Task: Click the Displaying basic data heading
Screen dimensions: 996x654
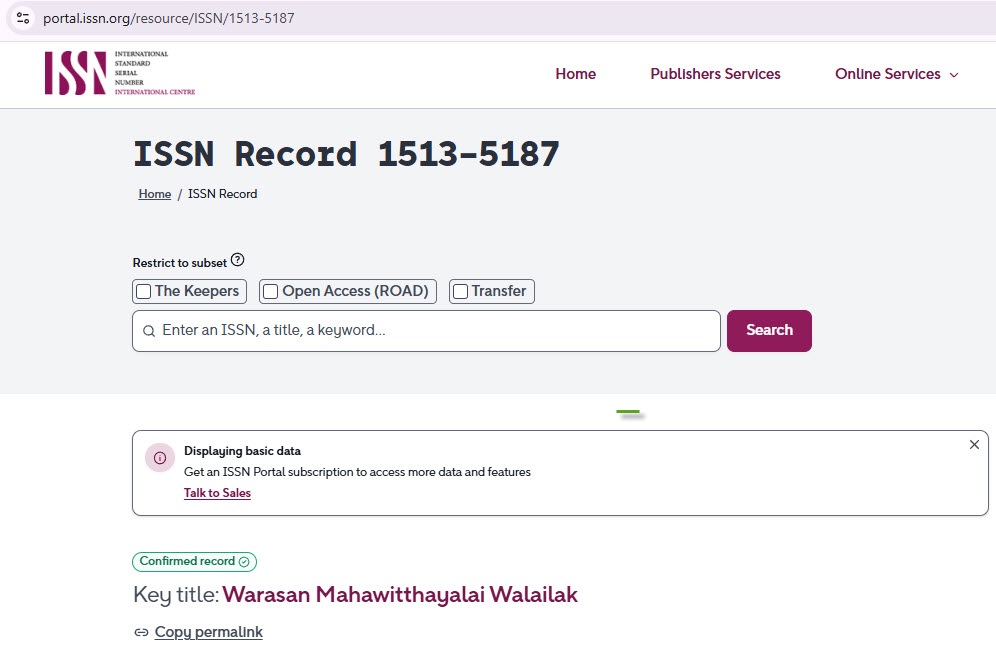Action: tap(243, 451)
